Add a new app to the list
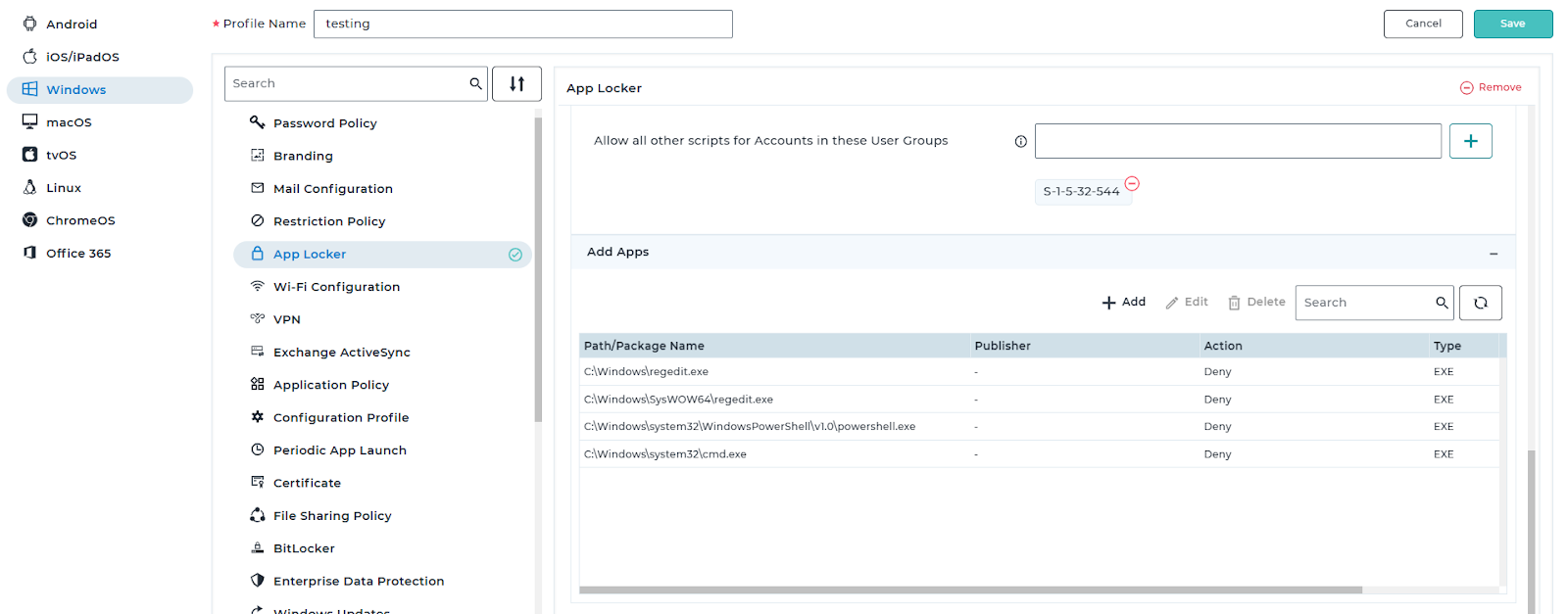 coord(1123,303)
